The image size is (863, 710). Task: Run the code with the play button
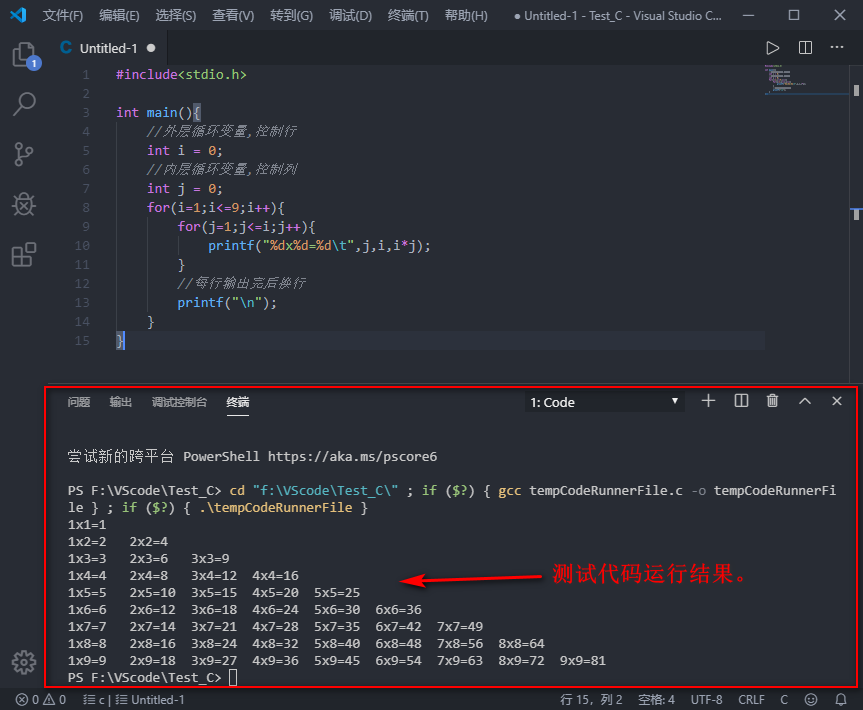(x=772, y=47)
